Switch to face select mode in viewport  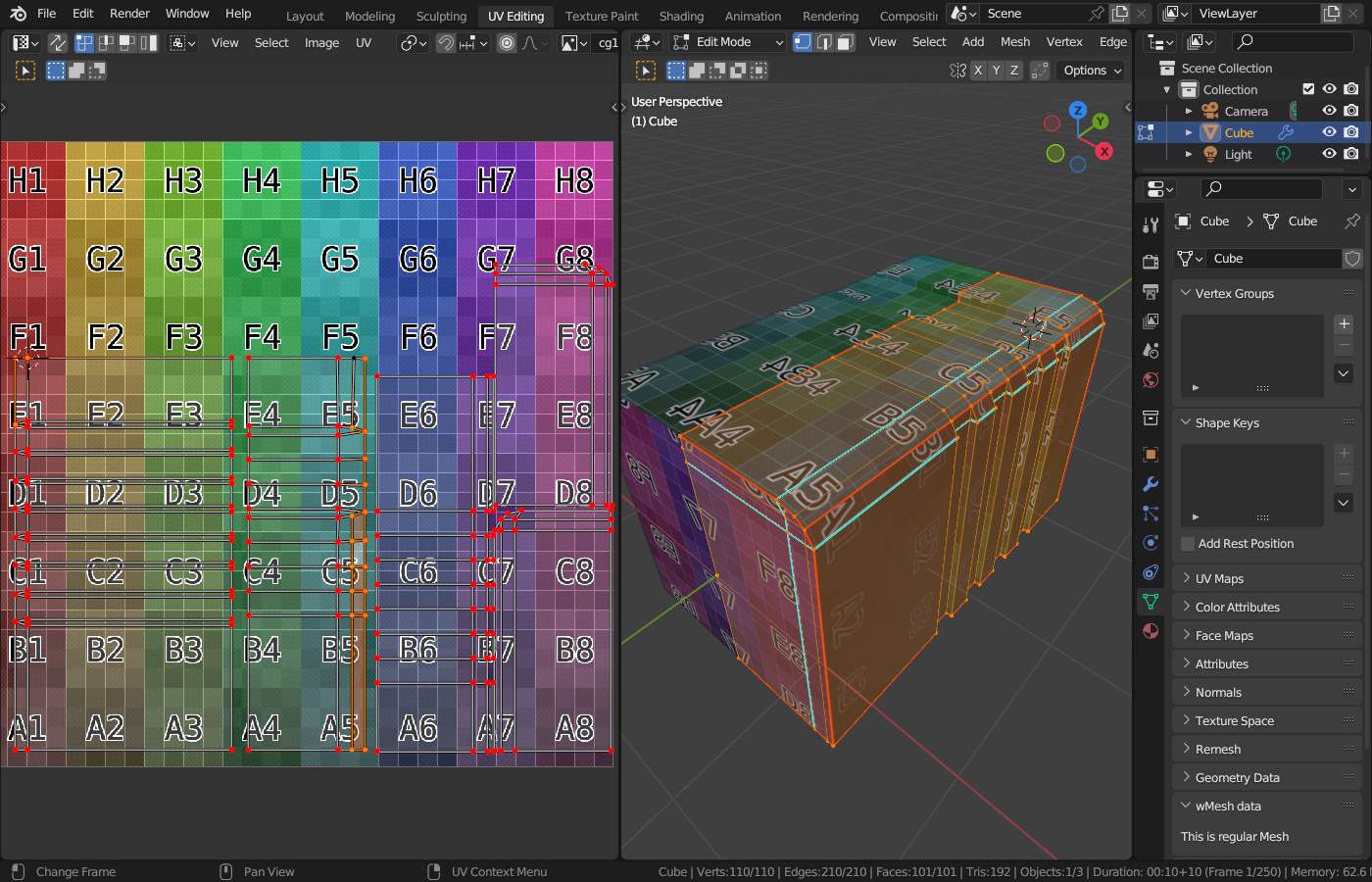click(846, 42)
